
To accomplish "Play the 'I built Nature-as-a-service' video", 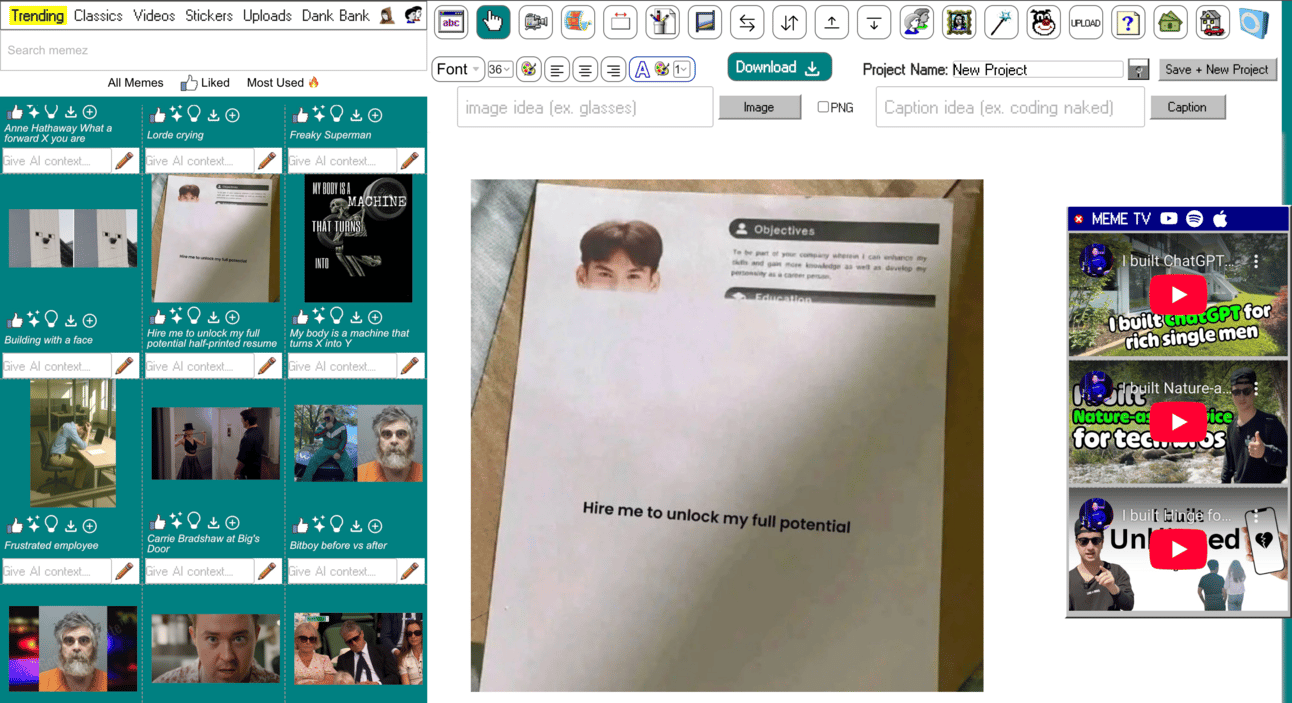I will click(1177, 422).
